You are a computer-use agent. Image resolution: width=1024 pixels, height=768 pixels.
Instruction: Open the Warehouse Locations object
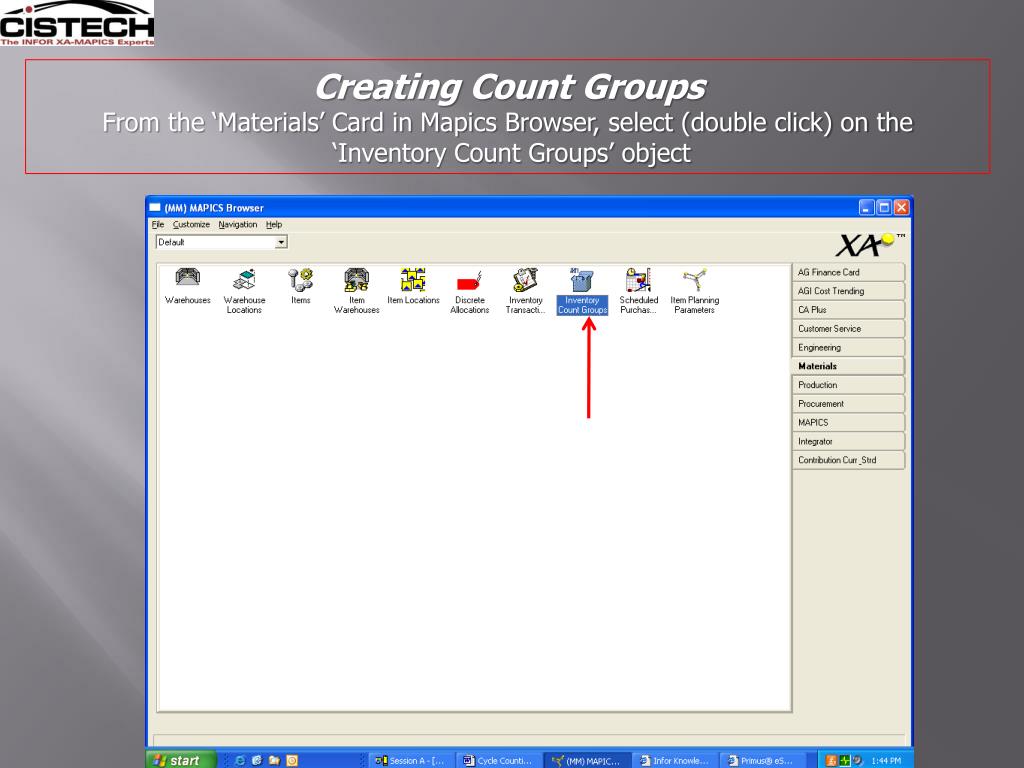244,291
